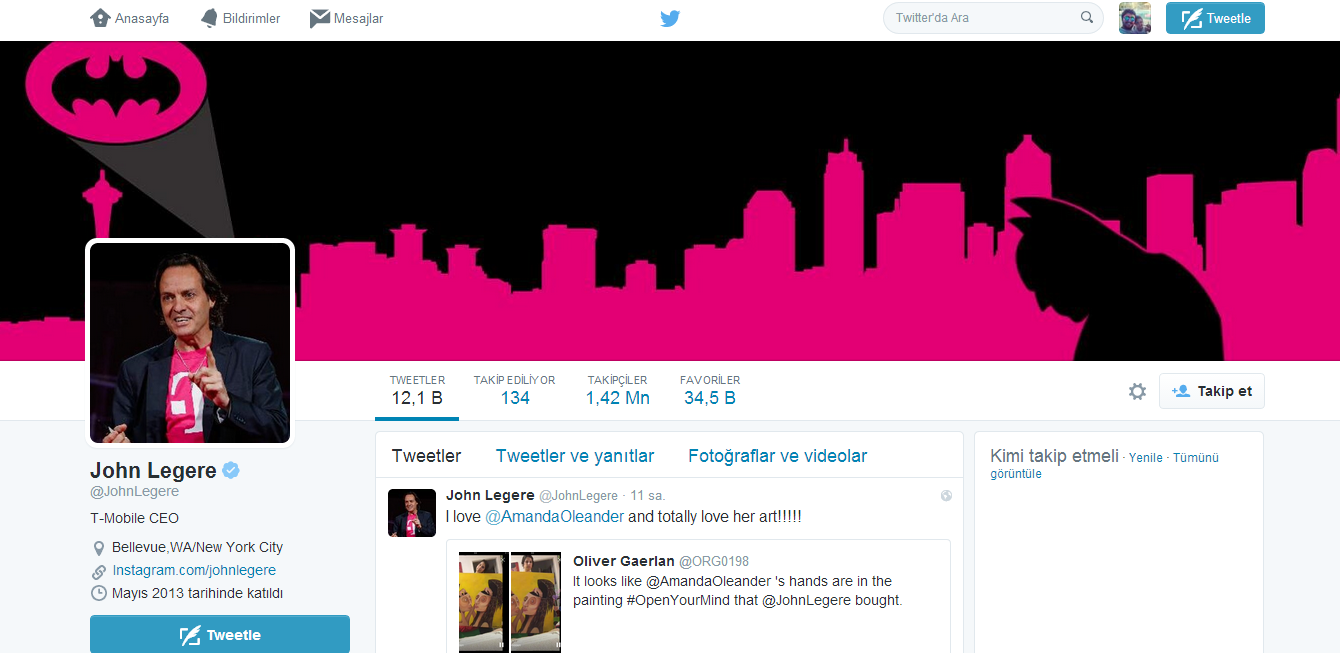Viewport: 1340px width, 653px height.
Task: Click the Kimi takip etmeli heading
Action: pos(1054,456)
